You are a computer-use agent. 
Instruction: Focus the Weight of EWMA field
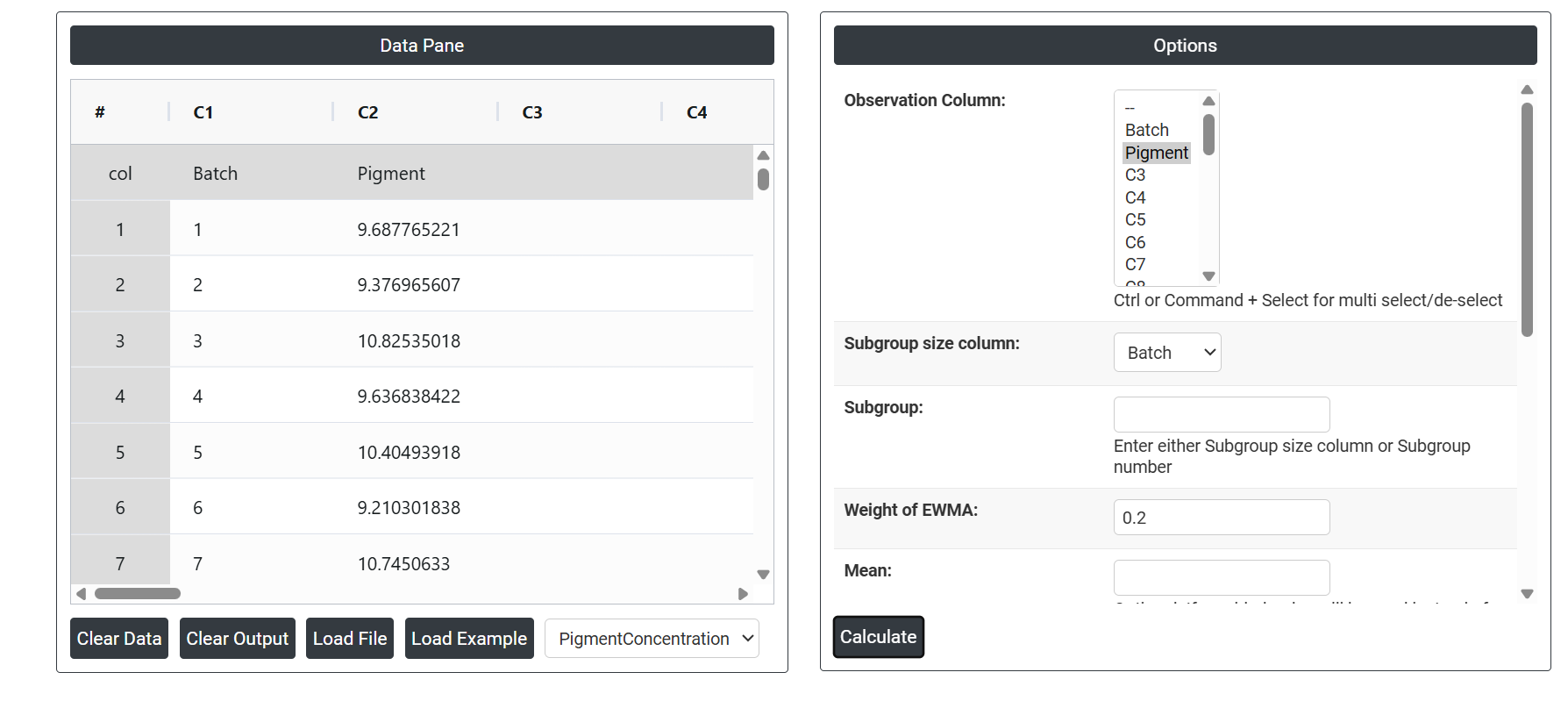tap(1221, 518)
